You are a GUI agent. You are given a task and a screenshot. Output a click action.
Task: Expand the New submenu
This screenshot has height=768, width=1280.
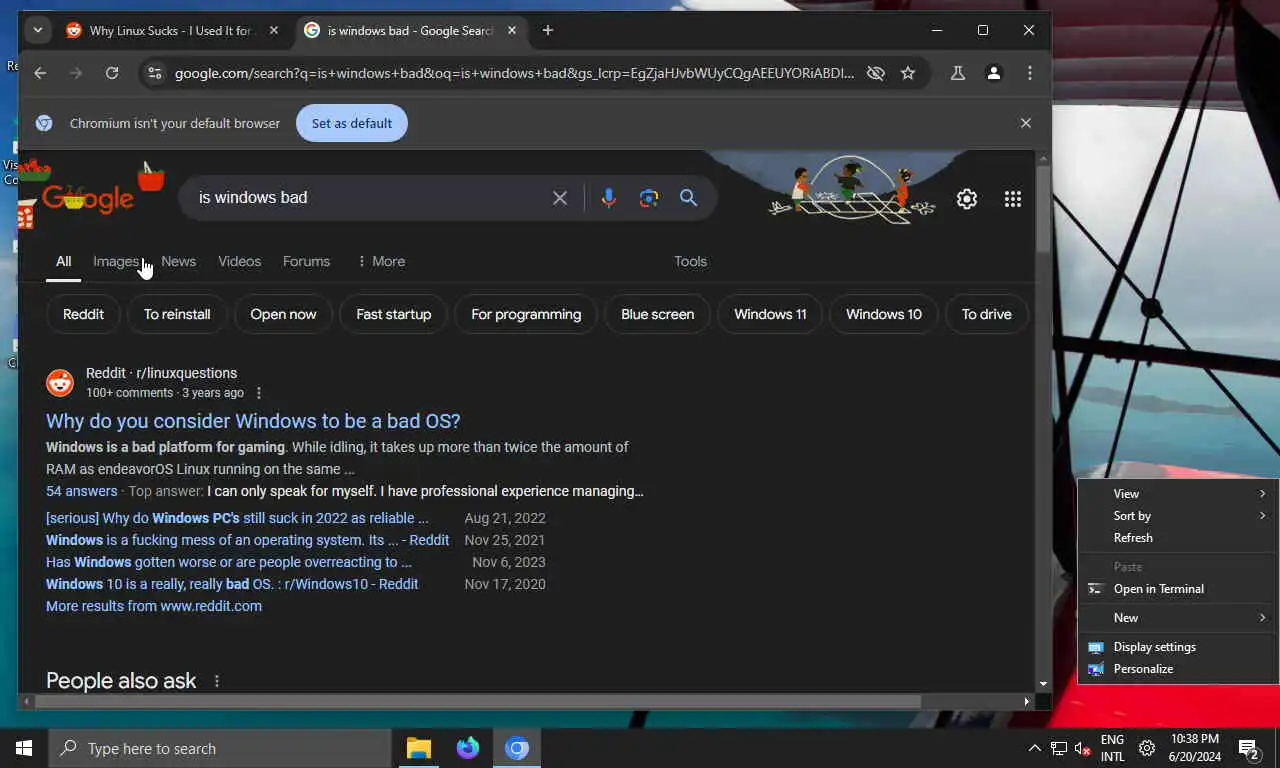(1178, 617)
